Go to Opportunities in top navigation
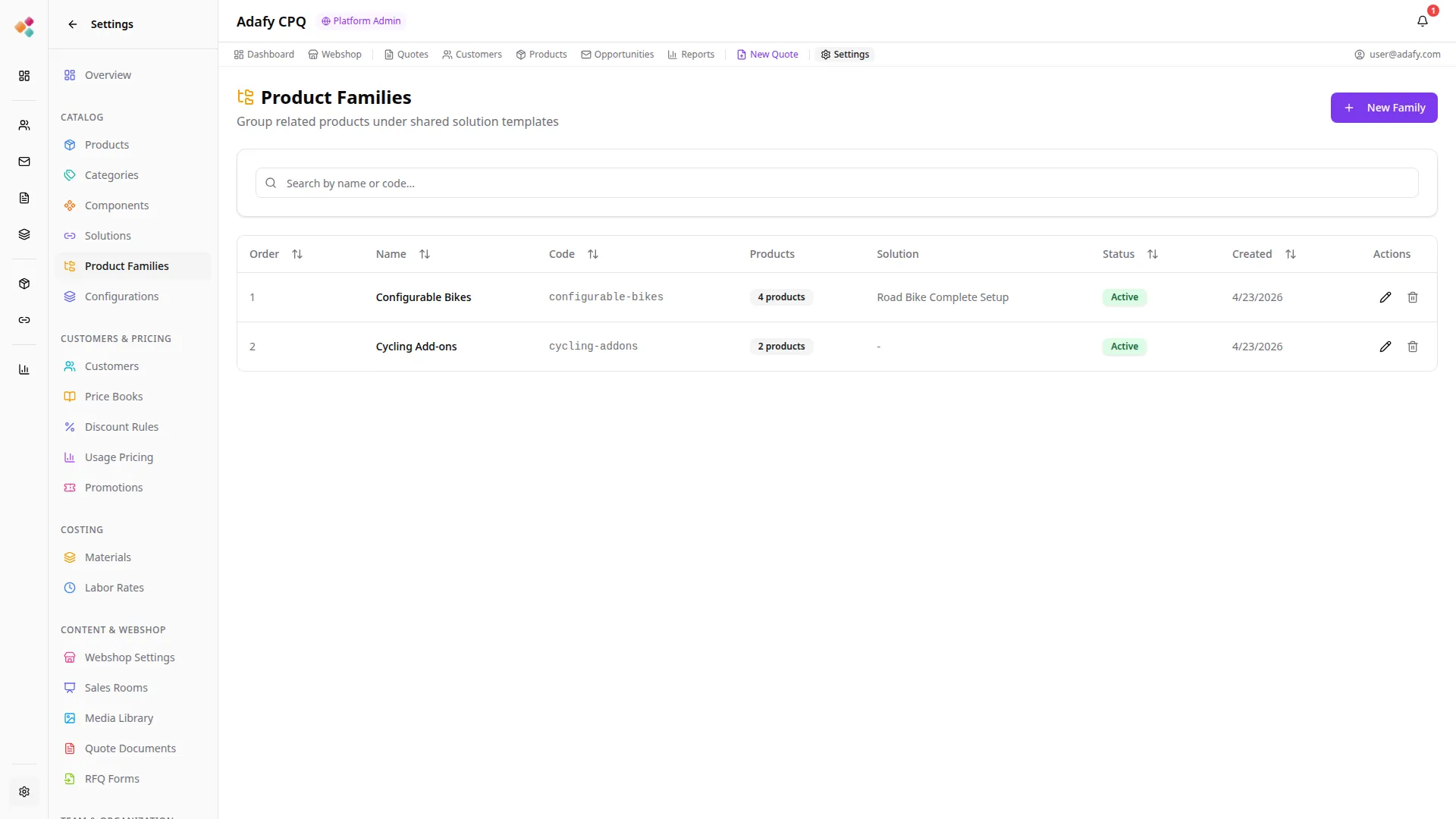 click(617, 55)
